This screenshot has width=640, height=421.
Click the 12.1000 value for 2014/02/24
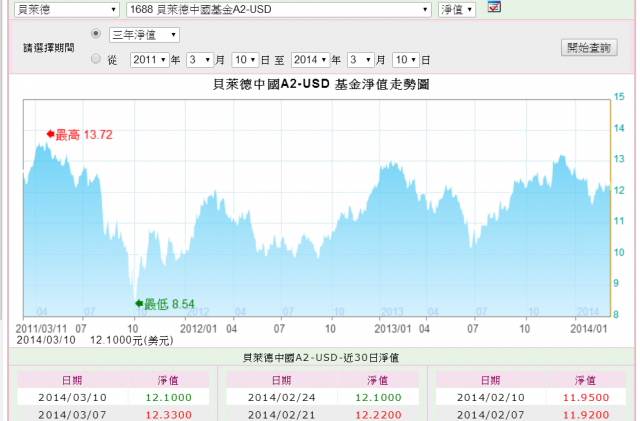[x=378, y=397]
